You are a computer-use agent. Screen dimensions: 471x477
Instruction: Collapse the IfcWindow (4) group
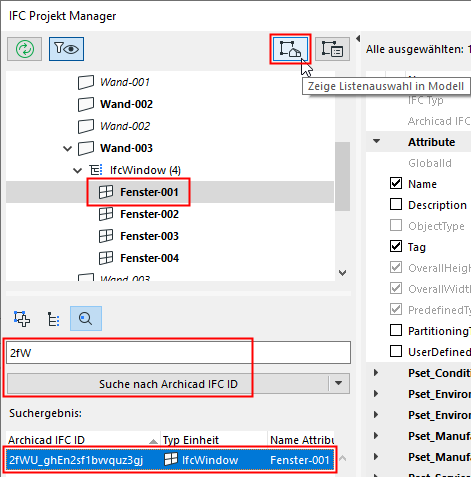(77, 171)
